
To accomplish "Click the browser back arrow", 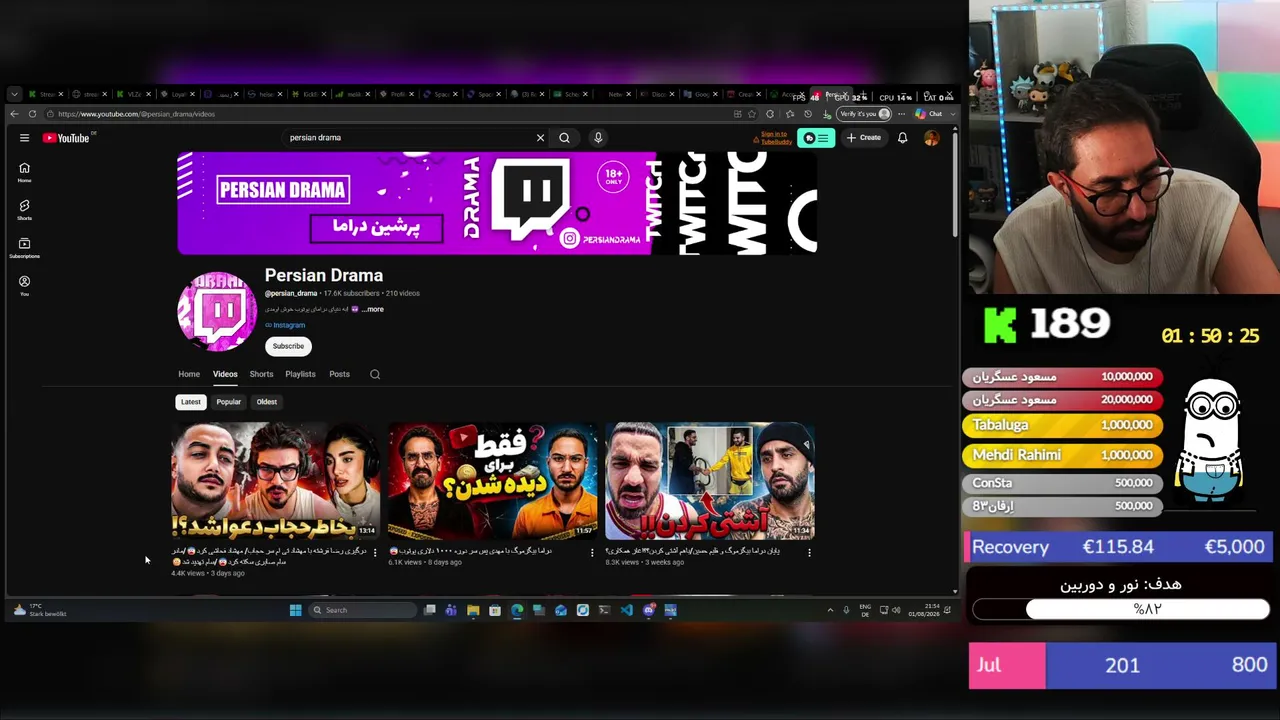I will (x=14, y=114).
